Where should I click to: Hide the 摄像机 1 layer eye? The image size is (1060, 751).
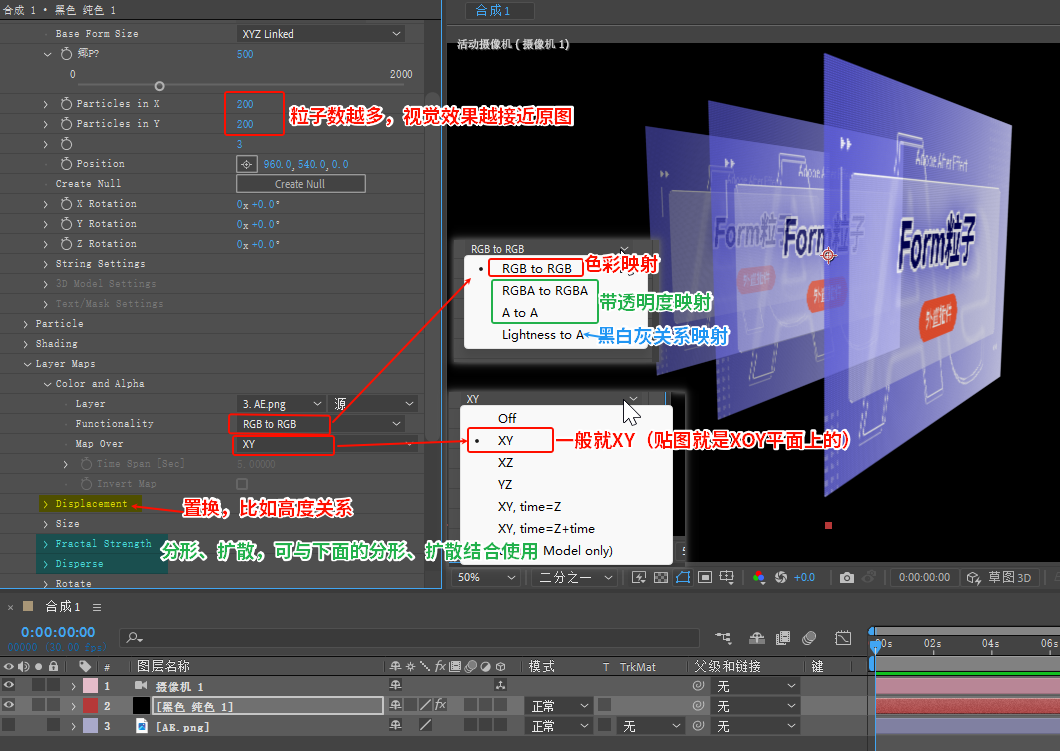point(8,685)
